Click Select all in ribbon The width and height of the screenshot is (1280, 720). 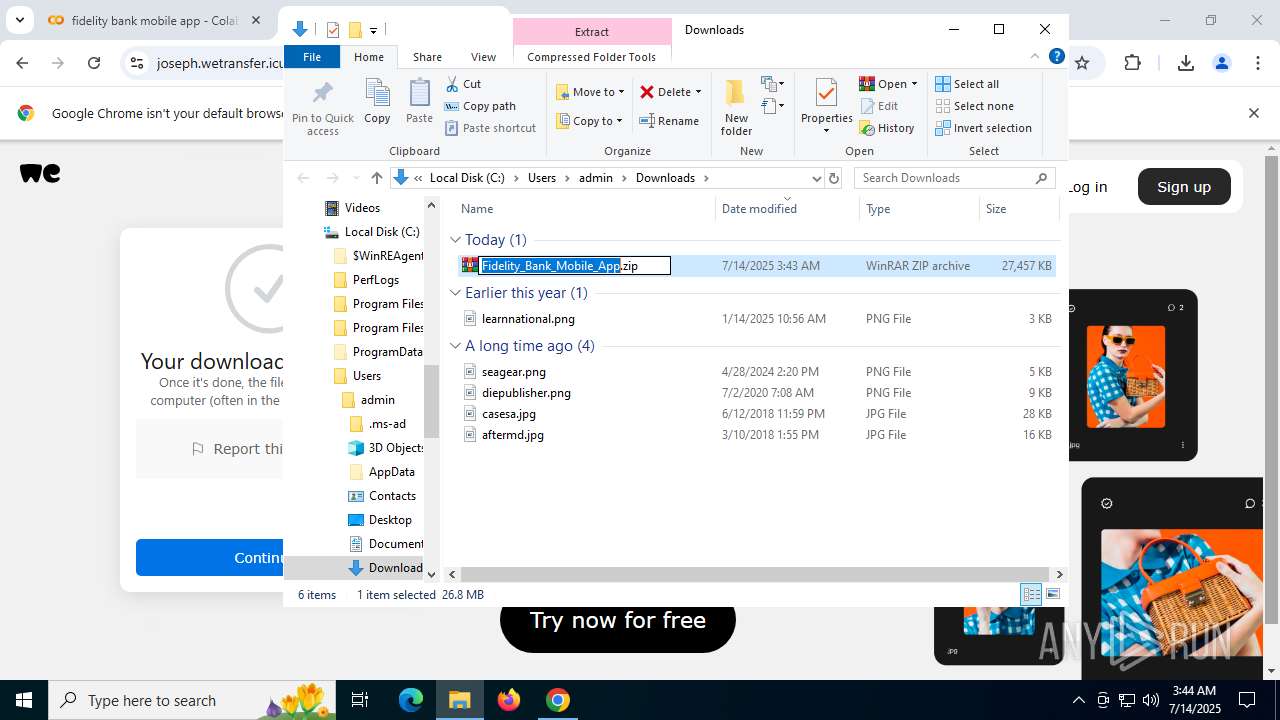tap(967, 84)
